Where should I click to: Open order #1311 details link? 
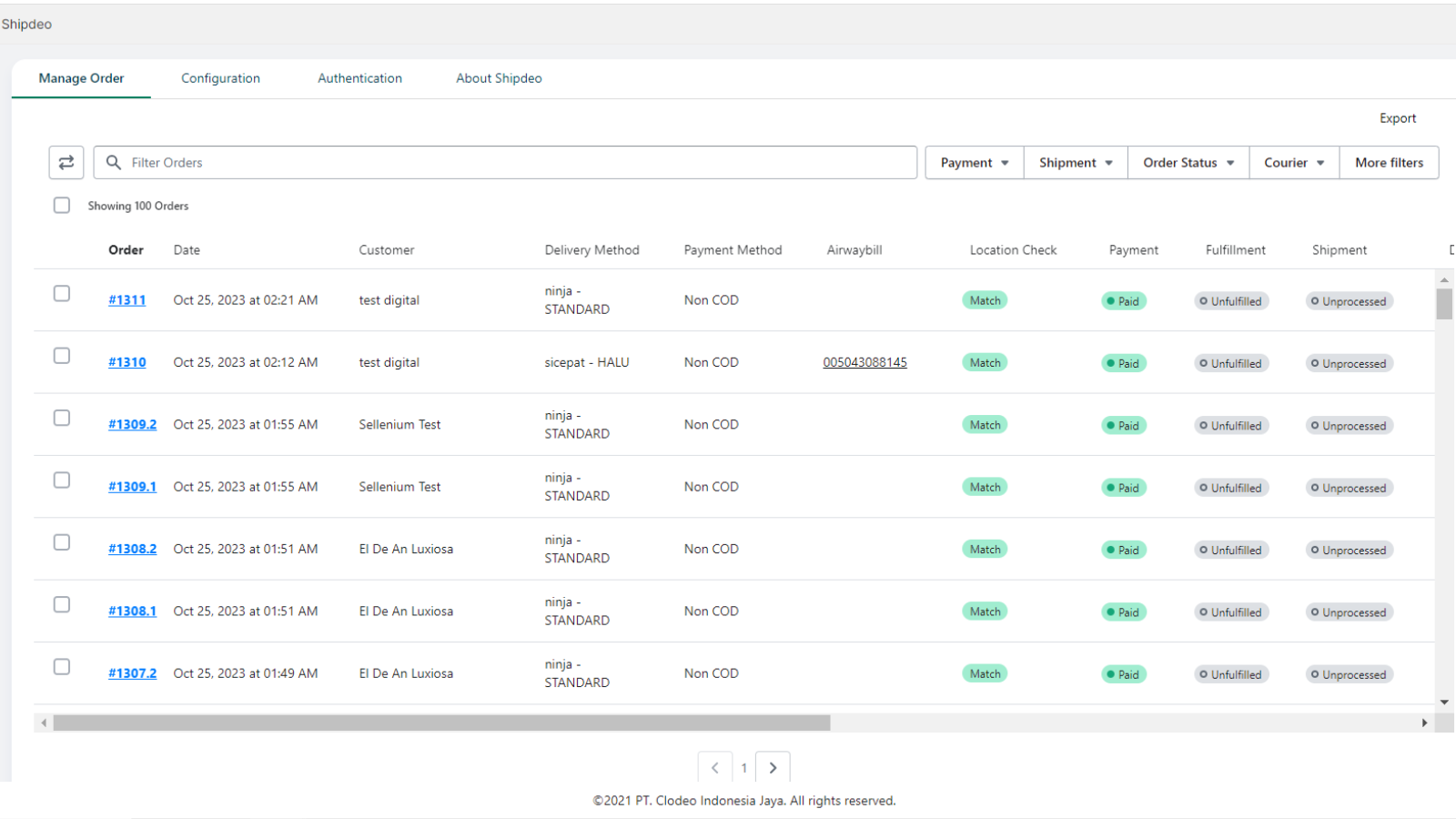point(126,299)
